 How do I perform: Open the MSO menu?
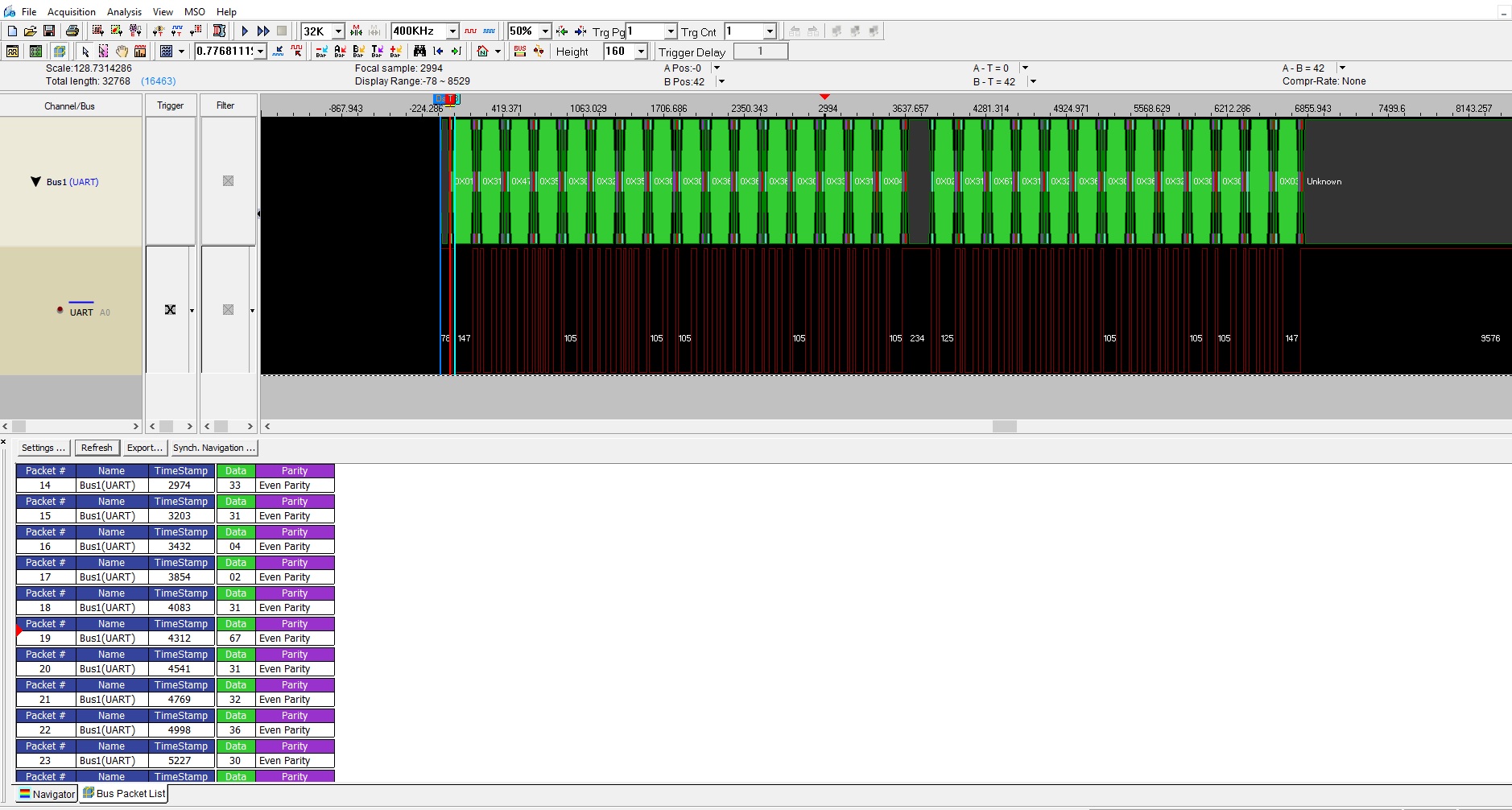pos(195,12)
